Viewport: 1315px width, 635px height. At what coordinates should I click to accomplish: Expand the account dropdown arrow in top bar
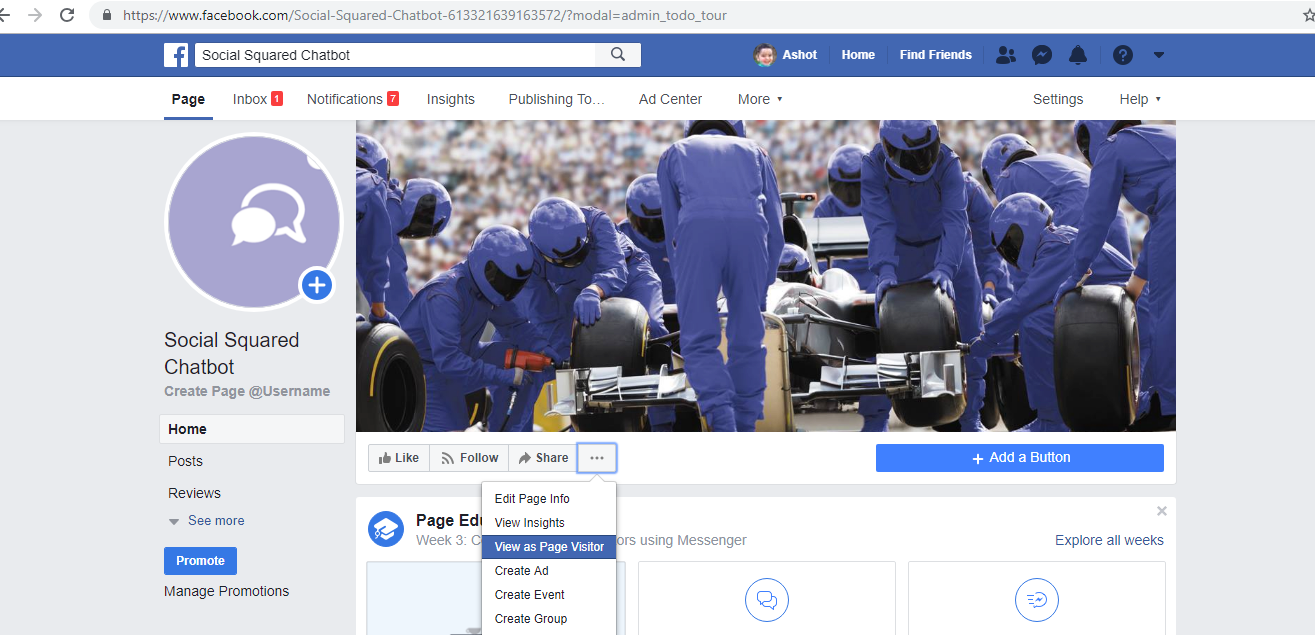[1159, 55]
